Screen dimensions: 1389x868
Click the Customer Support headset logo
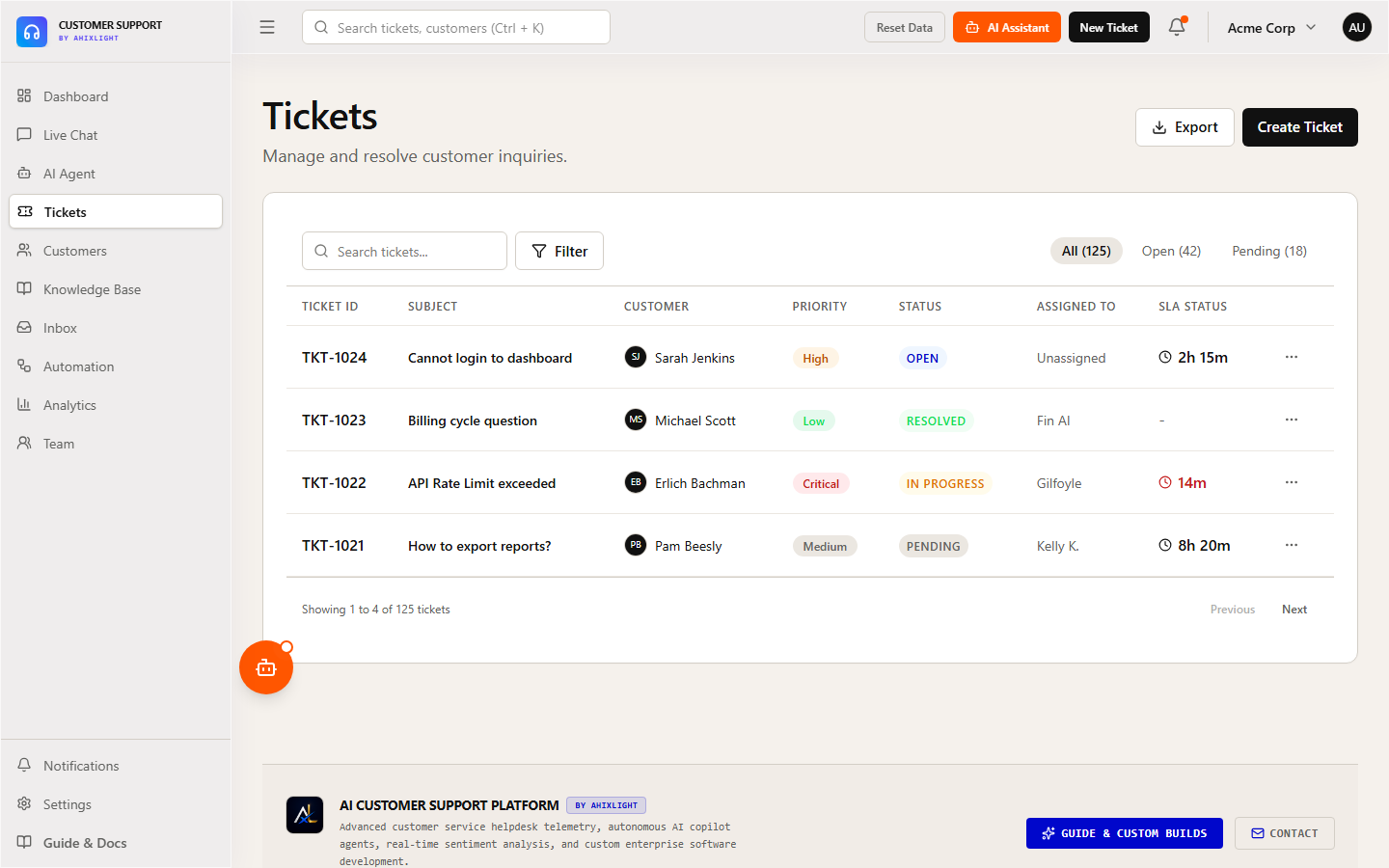(x=32, y=32)
